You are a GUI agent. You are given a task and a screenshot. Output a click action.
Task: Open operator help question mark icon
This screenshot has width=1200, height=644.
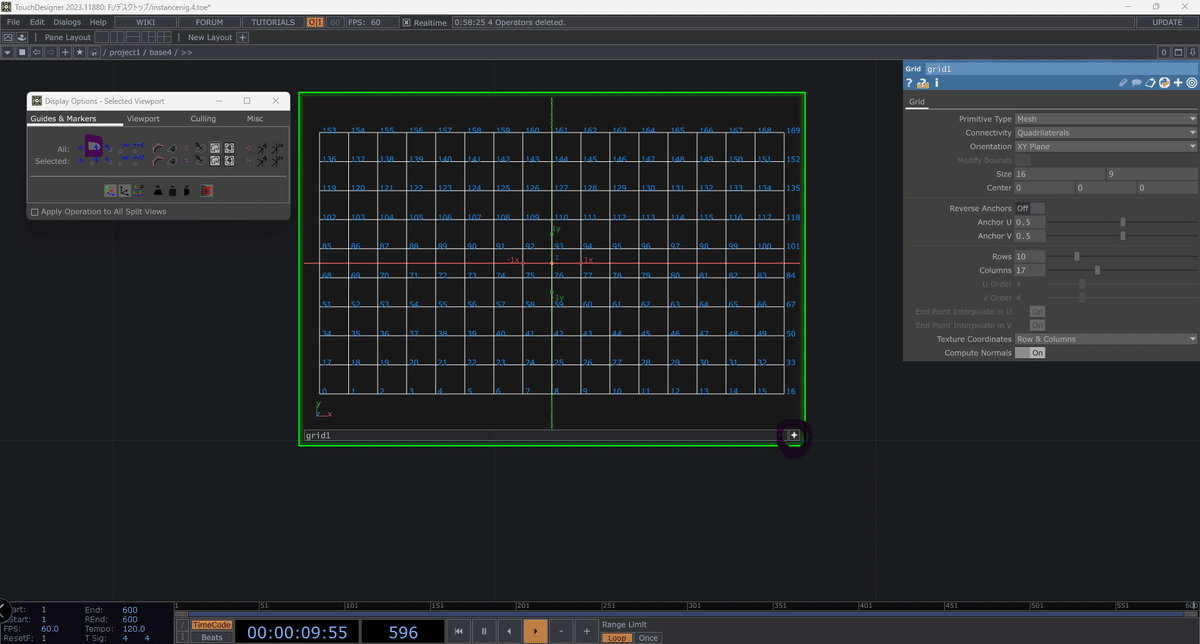tap(909, 83)
